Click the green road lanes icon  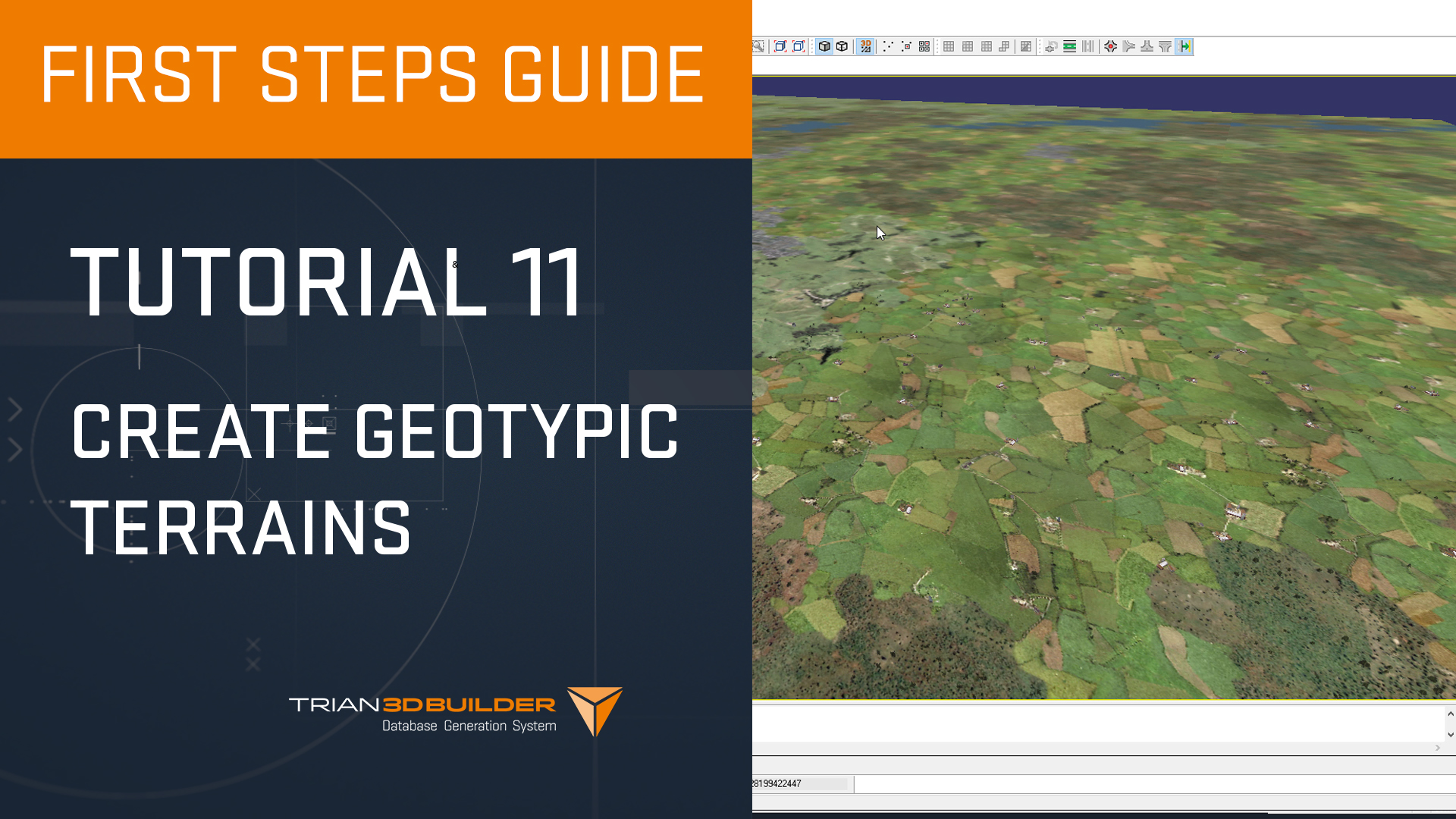click(x=1069, y=46)
